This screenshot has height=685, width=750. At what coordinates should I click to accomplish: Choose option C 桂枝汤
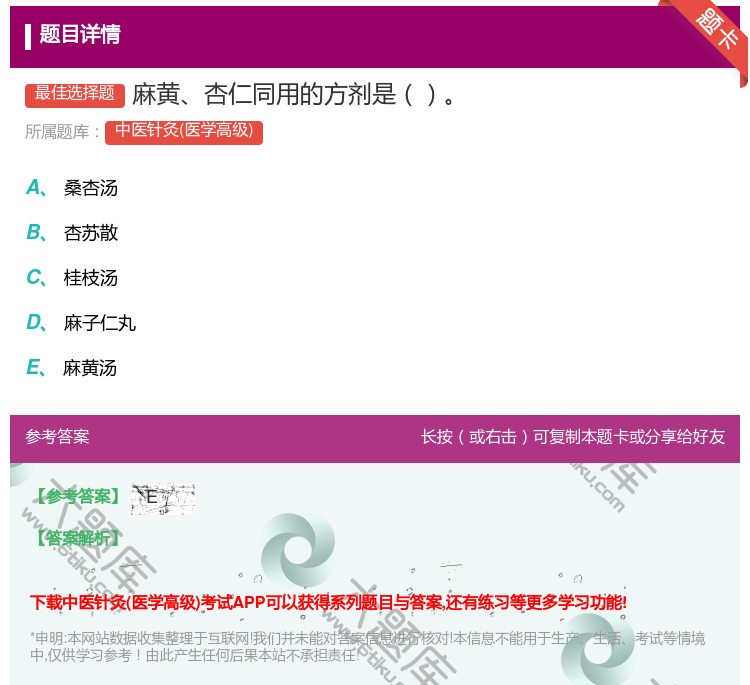72,278
